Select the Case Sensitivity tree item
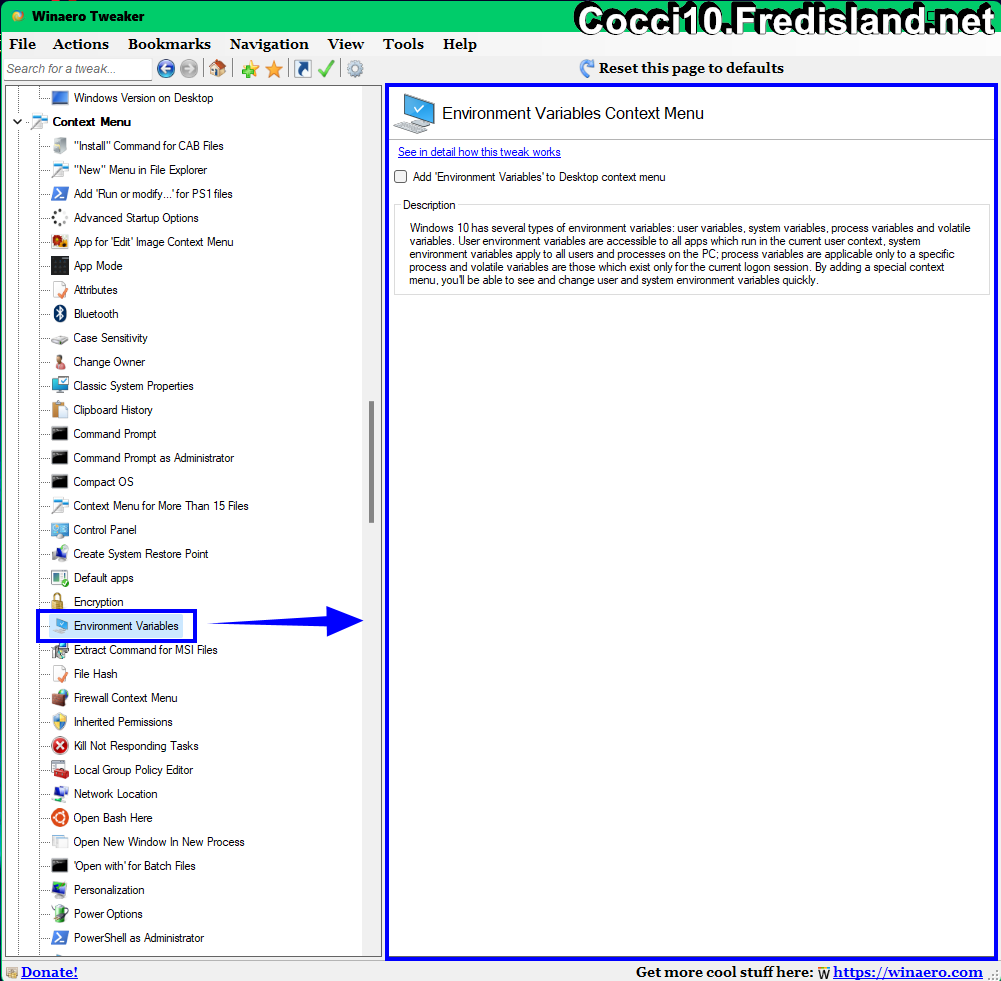Image resolution: width=1001 pixels, height=981 pixels. (x=110, y=338)
